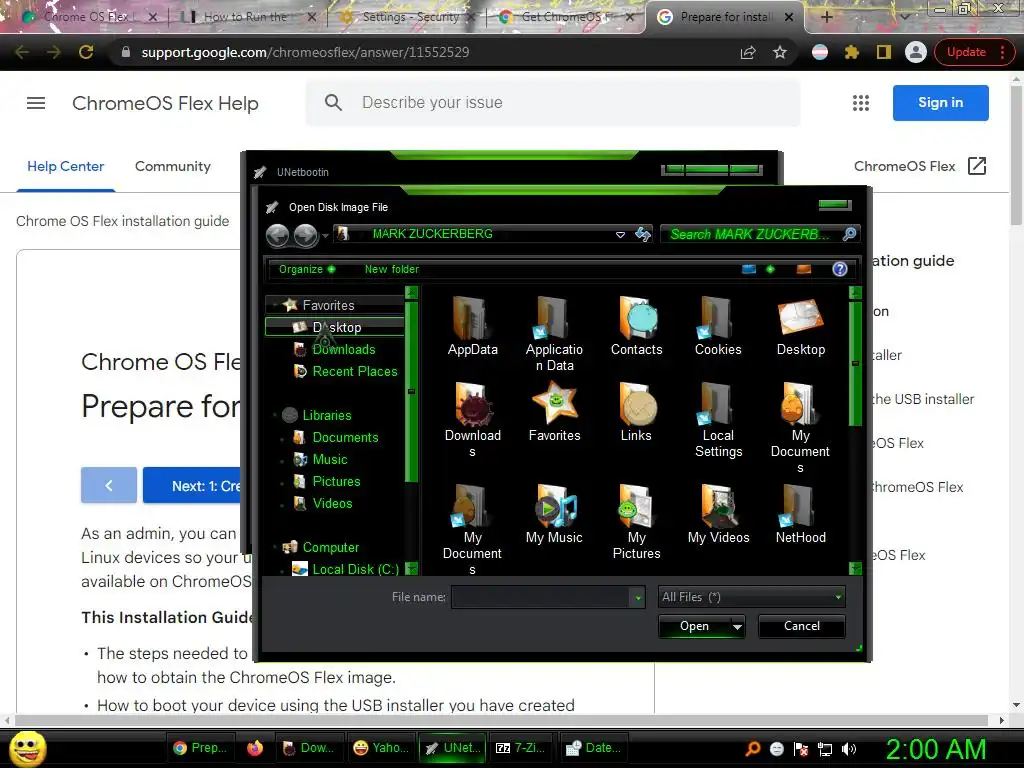
Task: Select the Application Data folder
Action: [x=554, y=333]
